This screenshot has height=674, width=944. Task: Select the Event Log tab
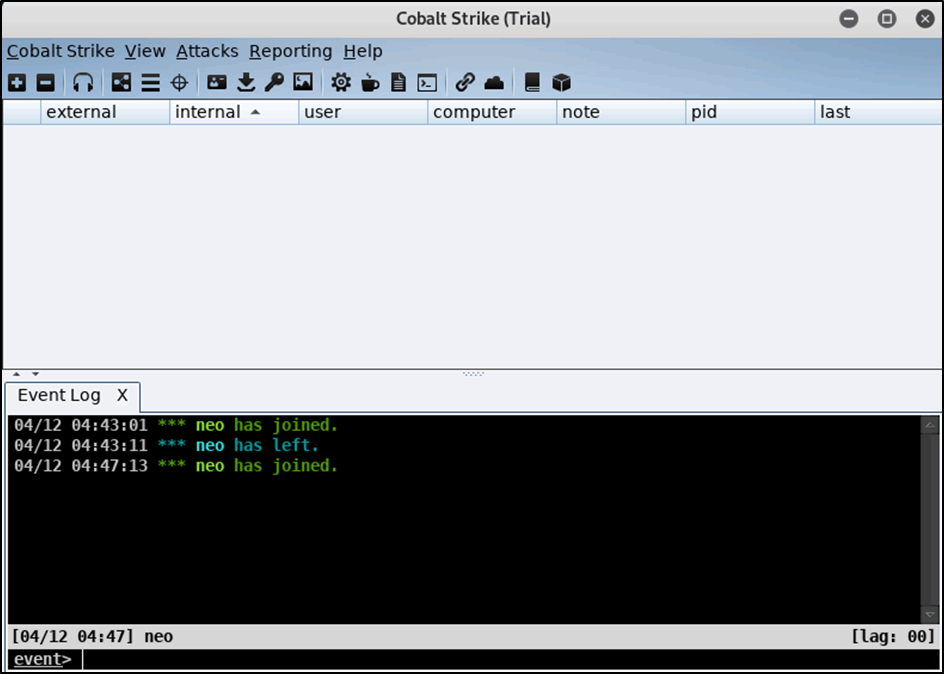(x=59, y=395)
